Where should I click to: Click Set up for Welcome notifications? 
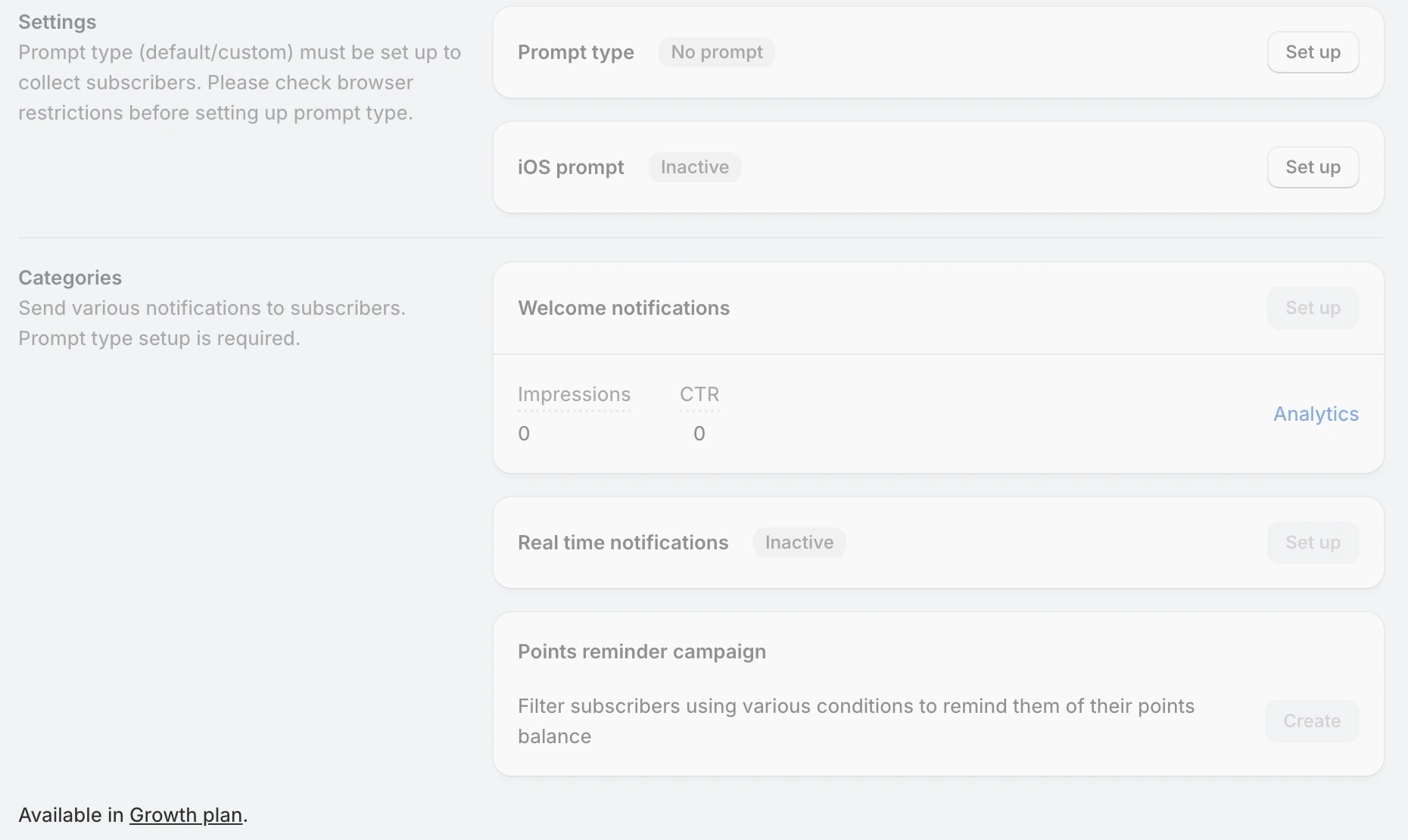pyautogui.click(x=1313, y=308)
